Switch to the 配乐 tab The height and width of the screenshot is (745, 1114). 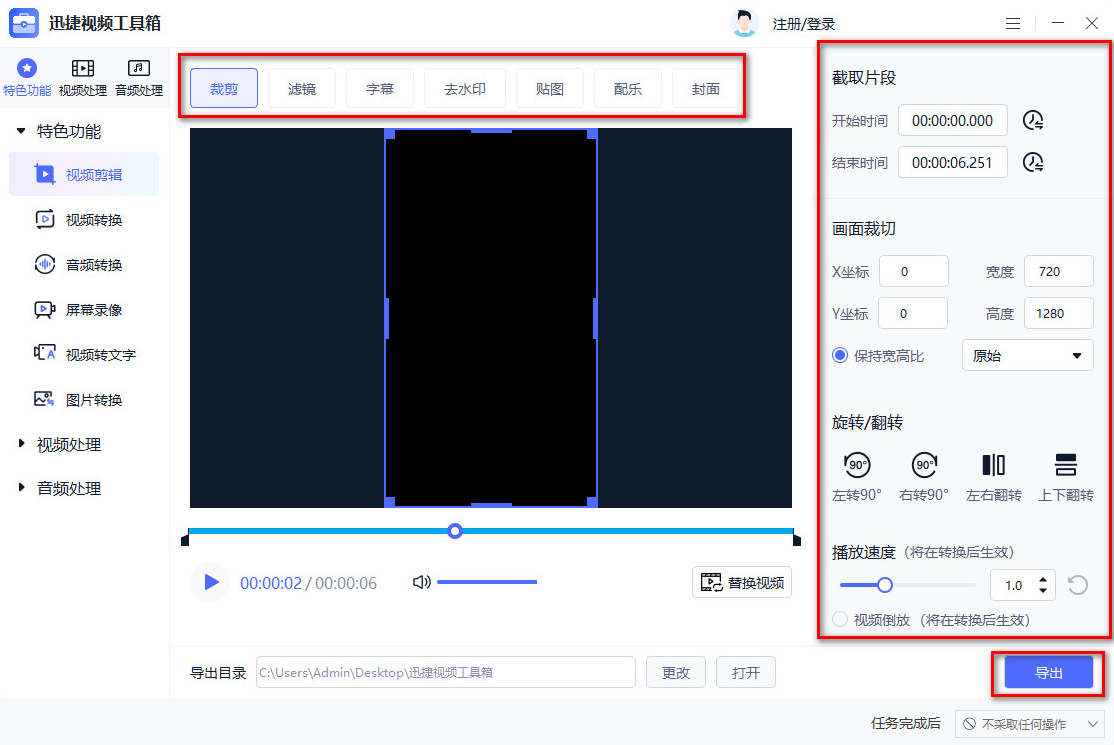click(x=628, y=88)
